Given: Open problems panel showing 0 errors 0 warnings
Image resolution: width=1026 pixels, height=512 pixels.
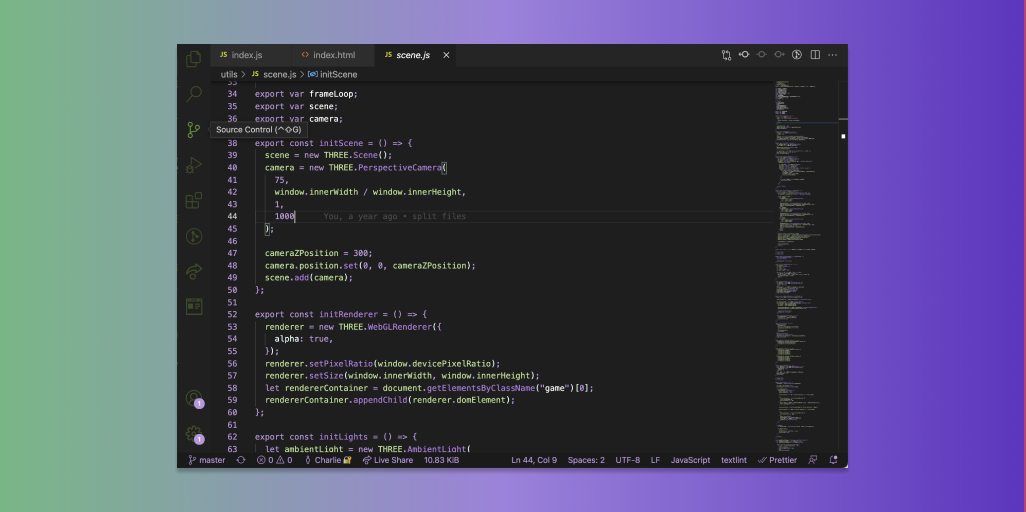Looking at the screenshot, I should (275, 460).
